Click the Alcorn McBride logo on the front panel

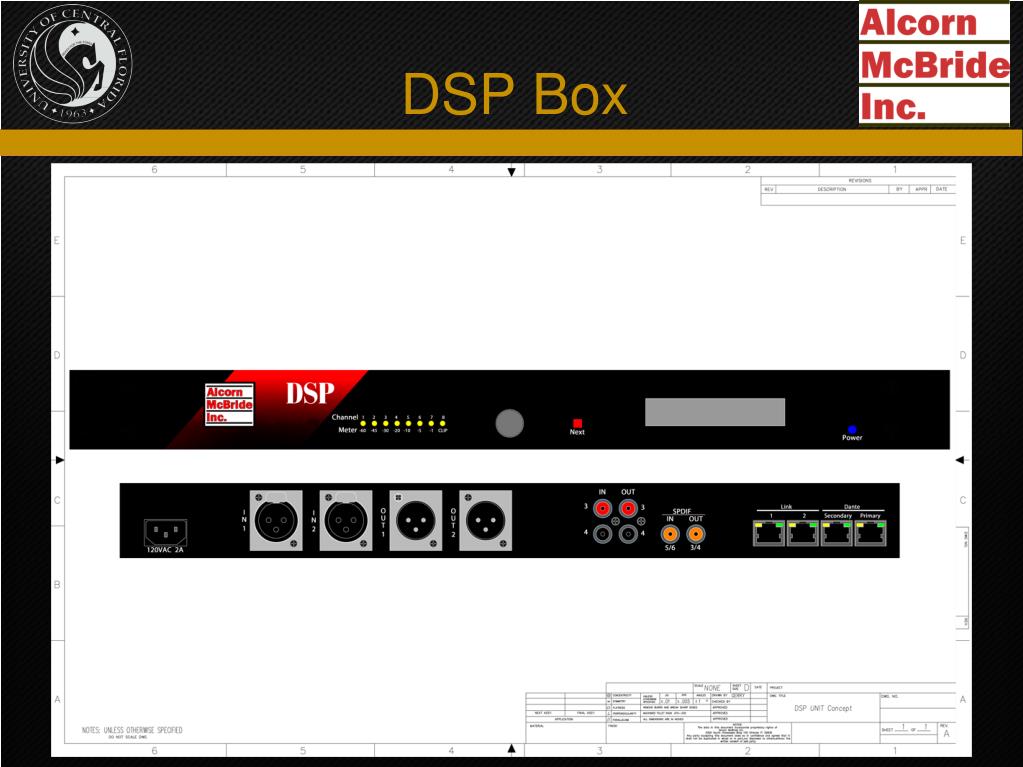[x=229, y=404]
